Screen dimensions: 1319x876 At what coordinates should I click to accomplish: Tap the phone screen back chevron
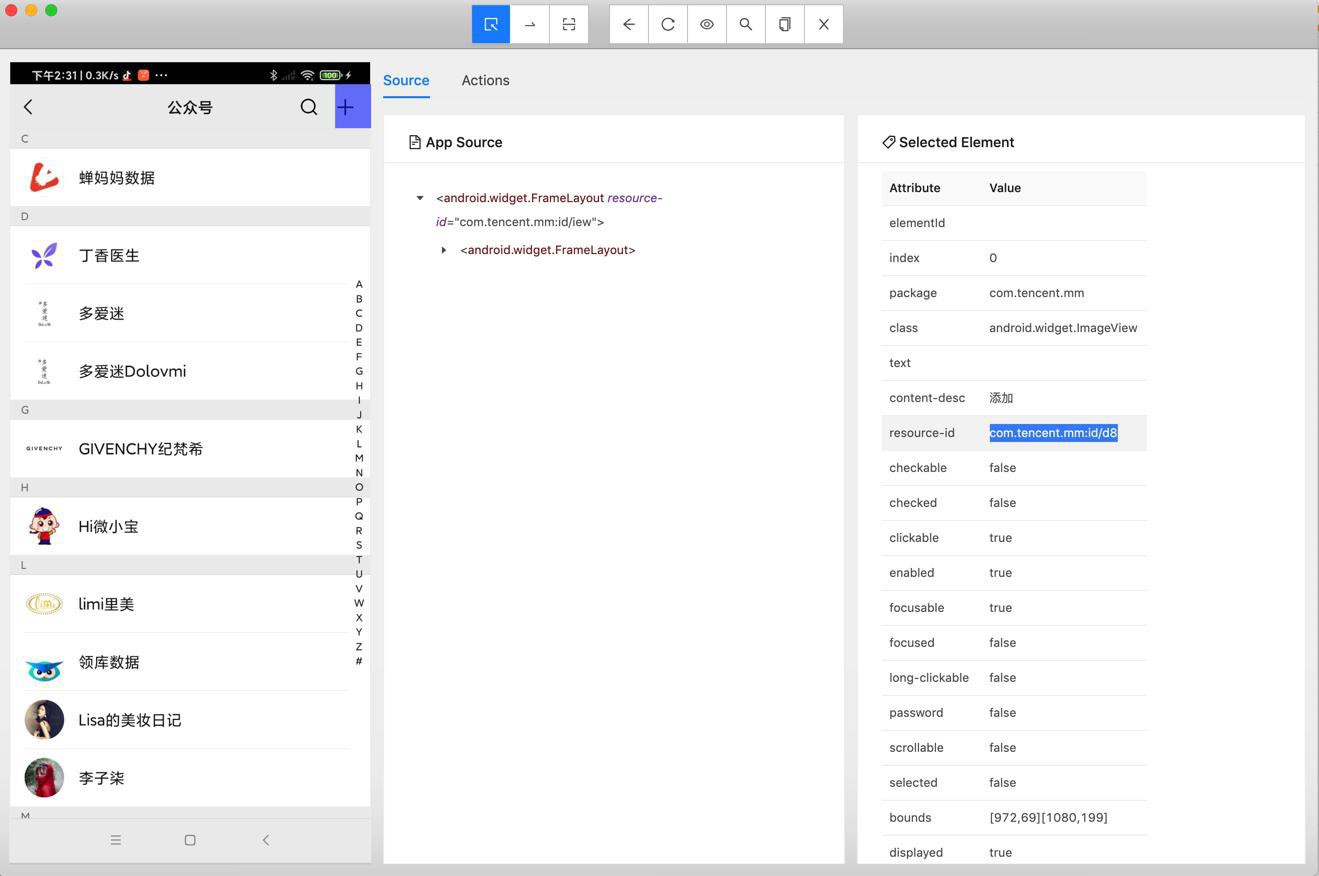pyautogui.click(x=28, y=107)
